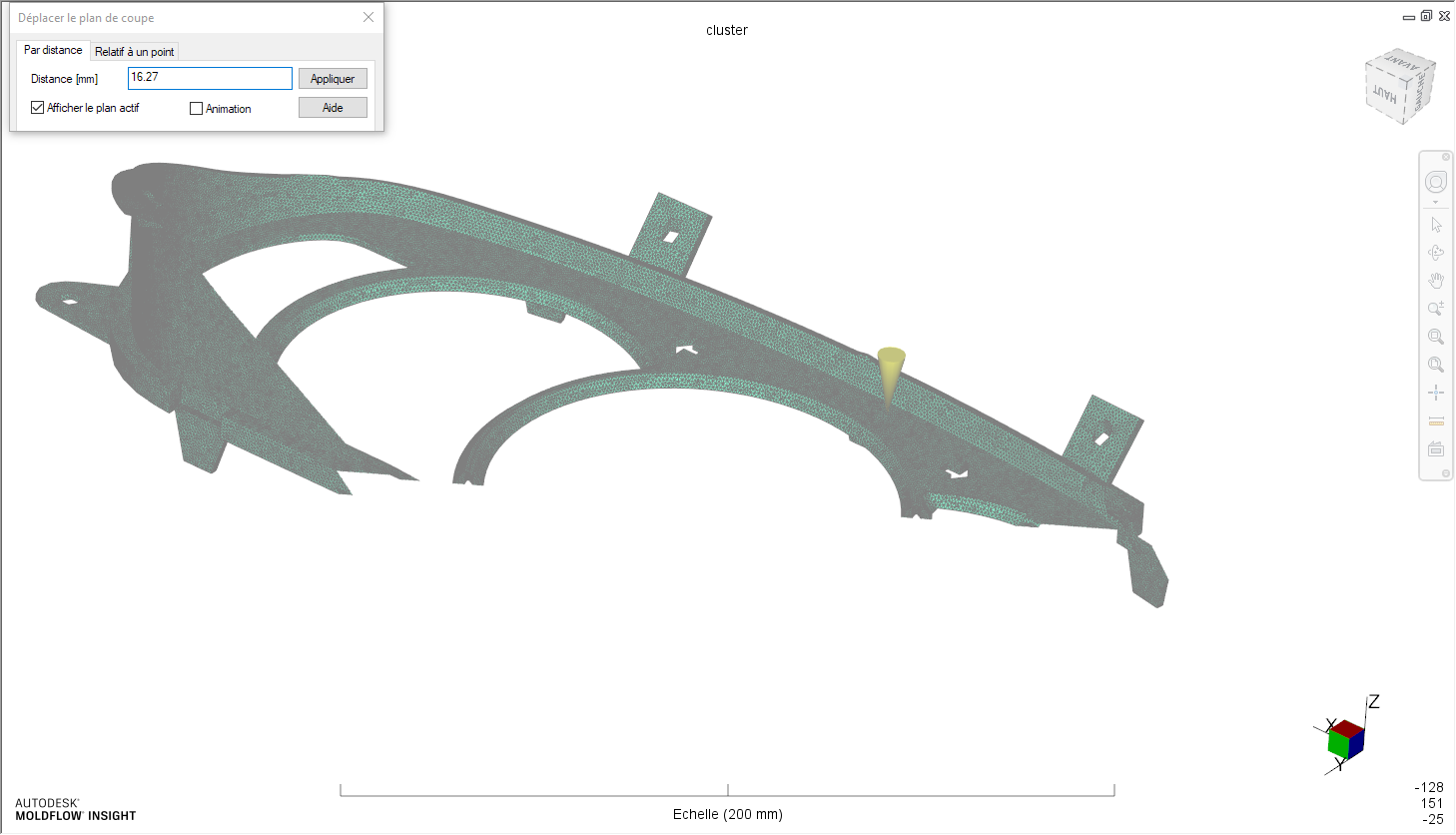1456x835 pixels.
Task: Activate the Select arrow tool
Action: (1436, 225)
